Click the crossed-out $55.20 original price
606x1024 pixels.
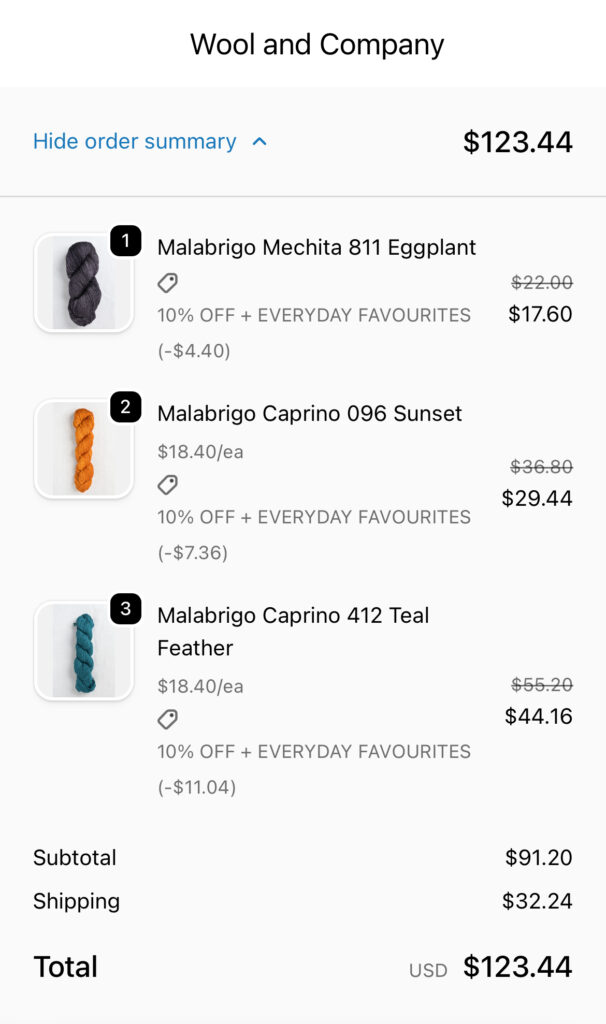click(541, 685)
